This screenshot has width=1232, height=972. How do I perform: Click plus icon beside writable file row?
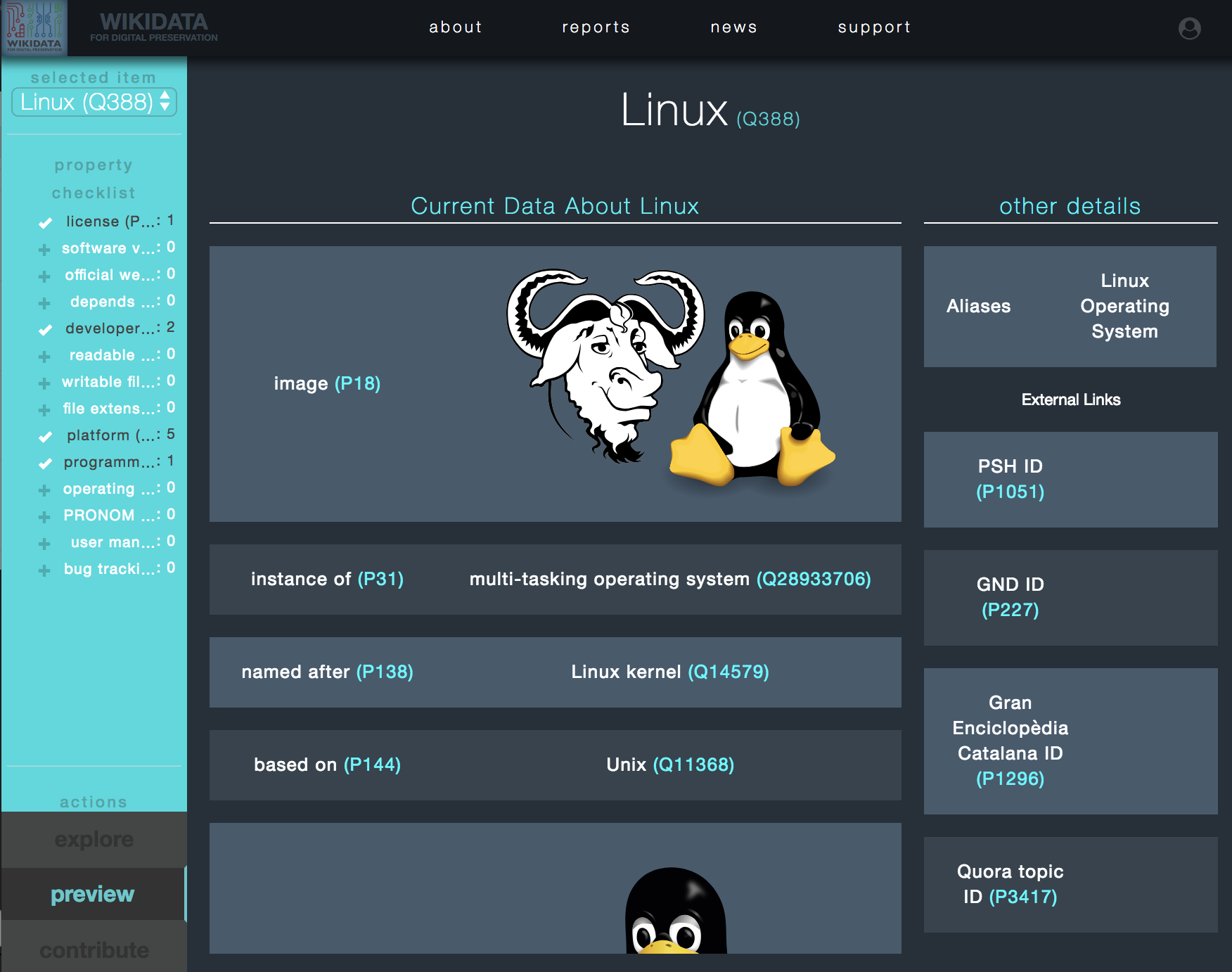point(44,383)
